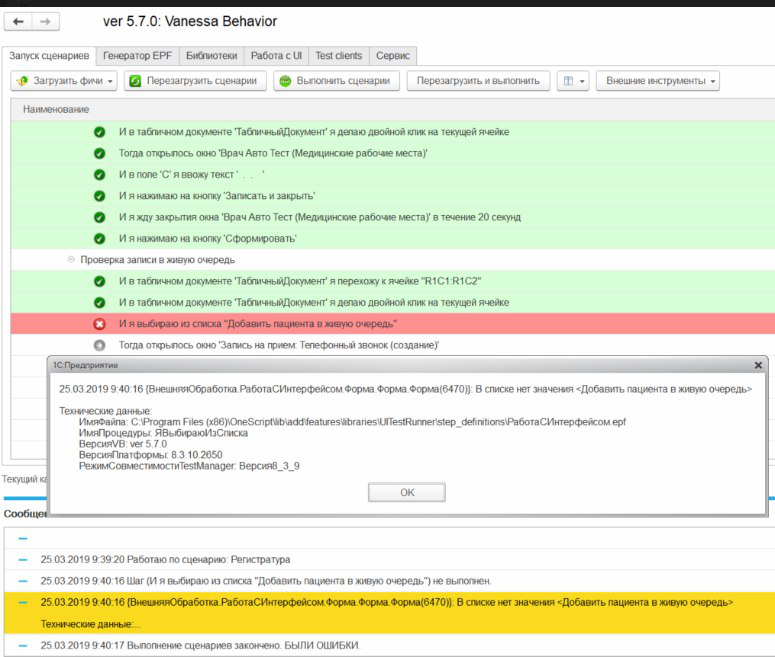This screenshot has width=775, height=657.
Task: Click Перезагрузить и выполнить button
Action: pos(478,81)
